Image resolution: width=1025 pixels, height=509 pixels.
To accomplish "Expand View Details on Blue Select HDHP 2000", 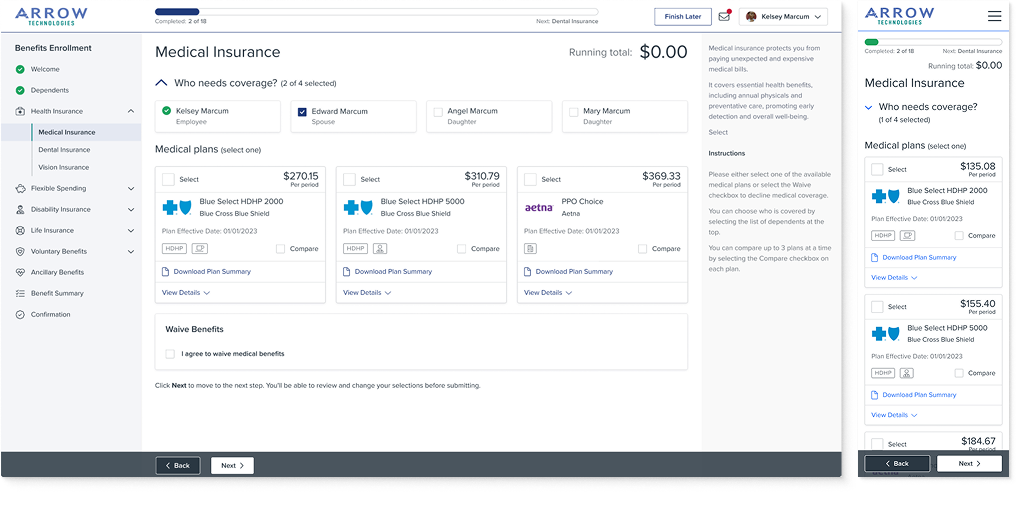I will point(186,293).
